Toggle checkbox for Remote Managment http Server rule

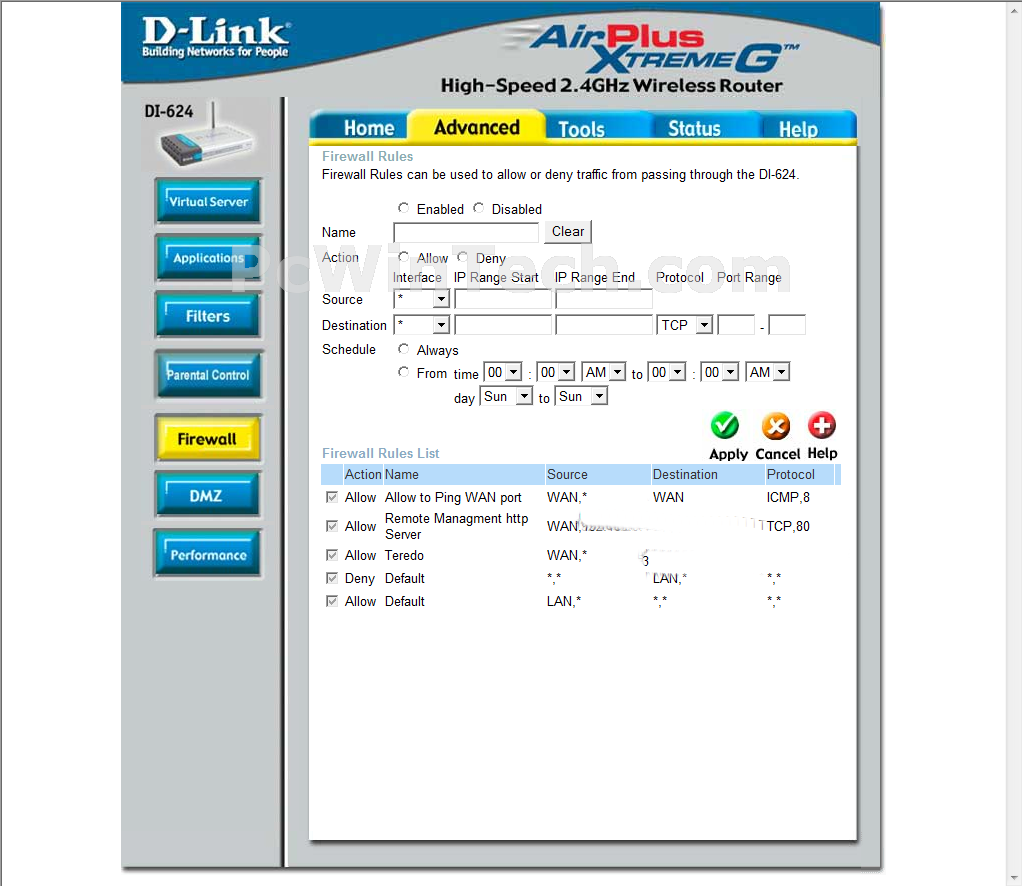tap(332, 525)
